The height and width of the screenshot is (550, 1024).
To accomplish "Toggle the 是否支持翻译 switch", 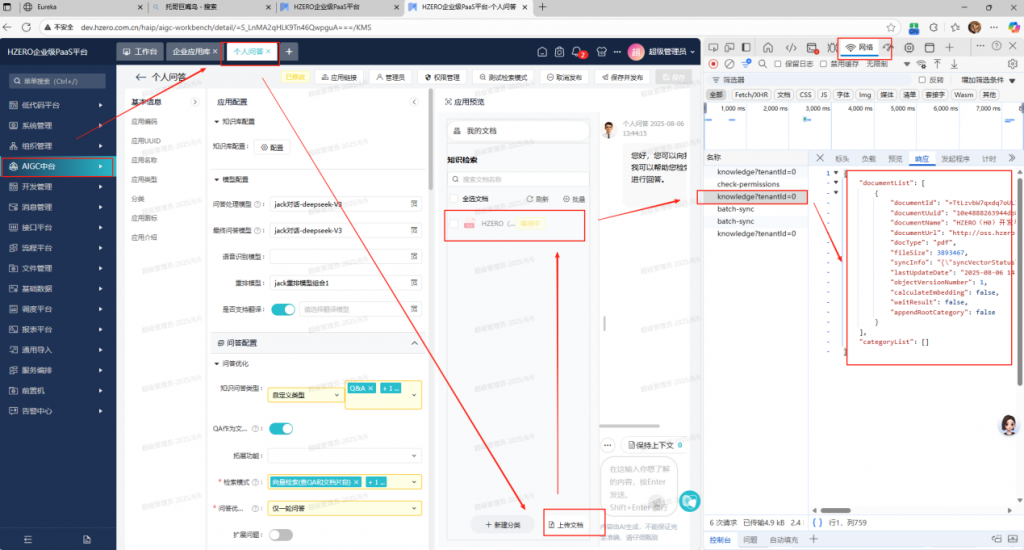I will 283,309.
